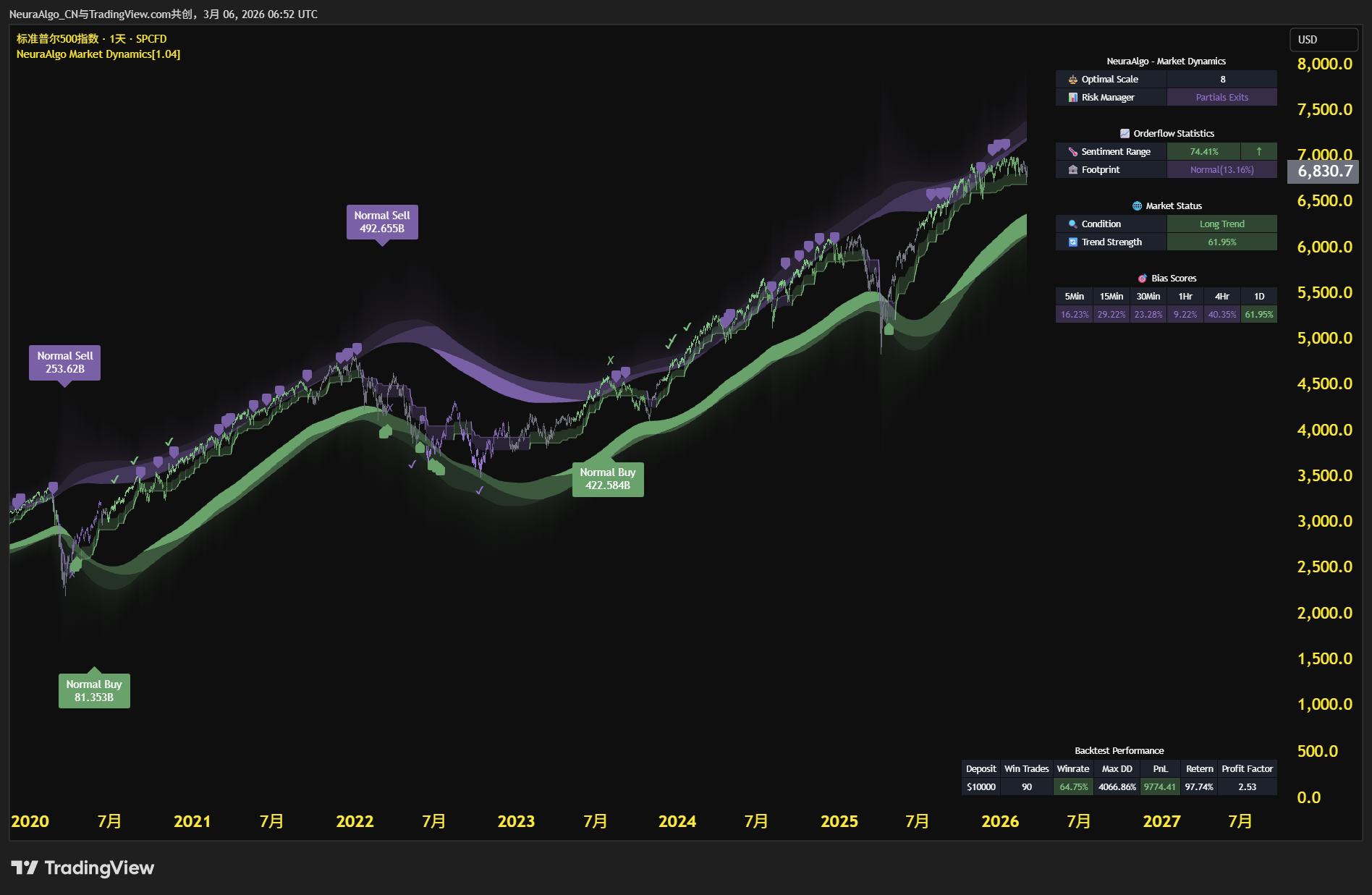1372x895 pixels.
Task: Click the Long Trend condition cell
Action: pos(1222,224)
